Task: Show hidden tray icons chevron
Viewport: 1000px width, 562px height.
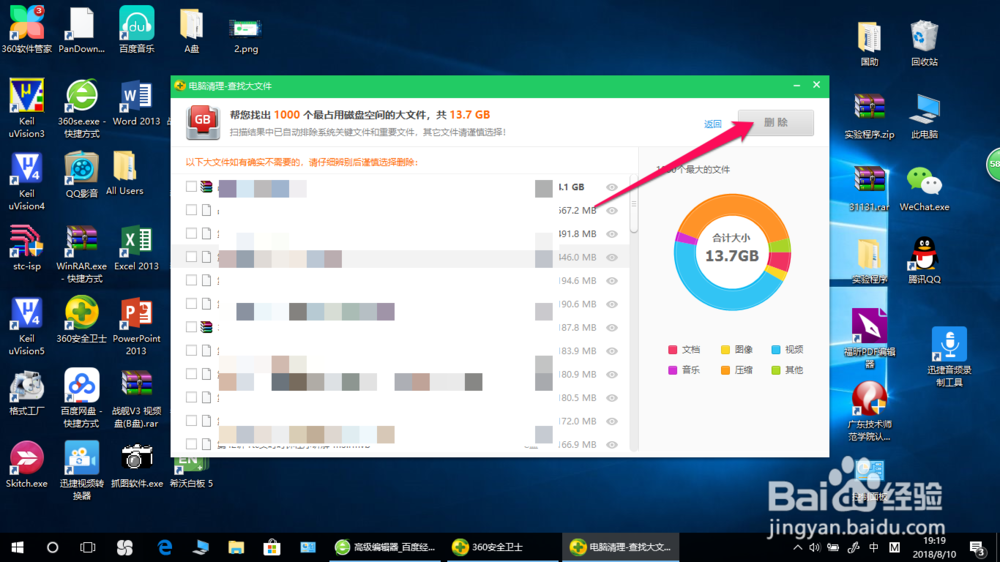Action: coord(798,547)
